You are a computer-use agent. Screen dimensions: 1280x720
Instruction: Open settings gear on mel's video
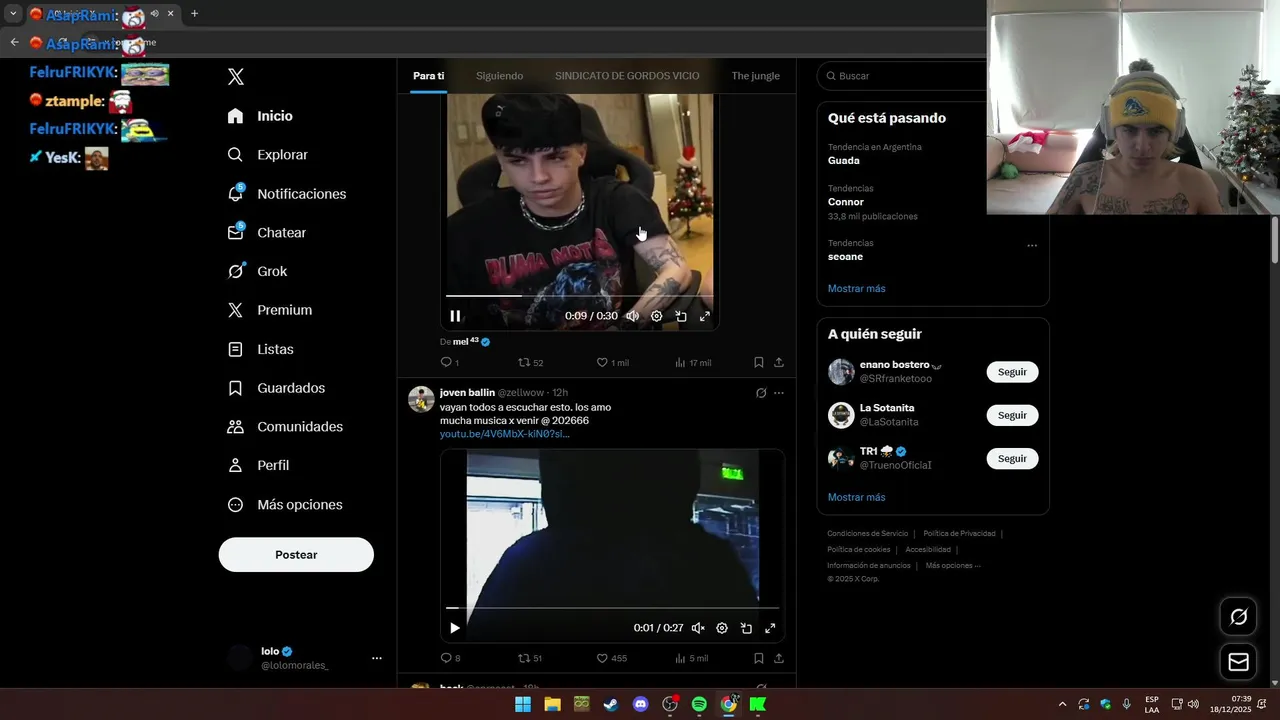(656, 316)
